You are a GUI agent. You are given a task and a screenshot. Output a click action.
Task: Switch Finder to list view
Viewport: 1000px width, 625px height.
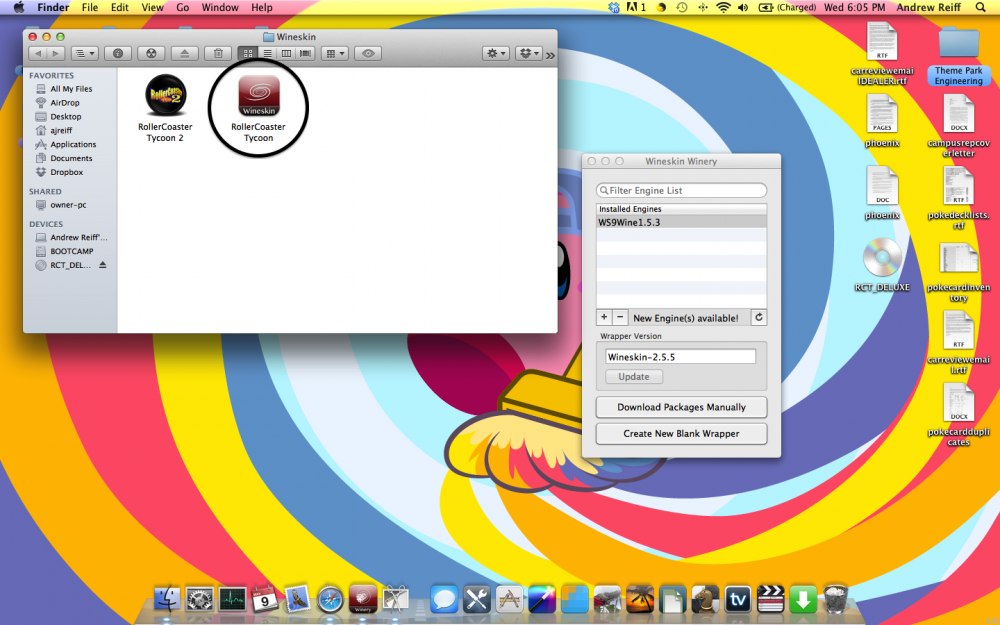267,53
